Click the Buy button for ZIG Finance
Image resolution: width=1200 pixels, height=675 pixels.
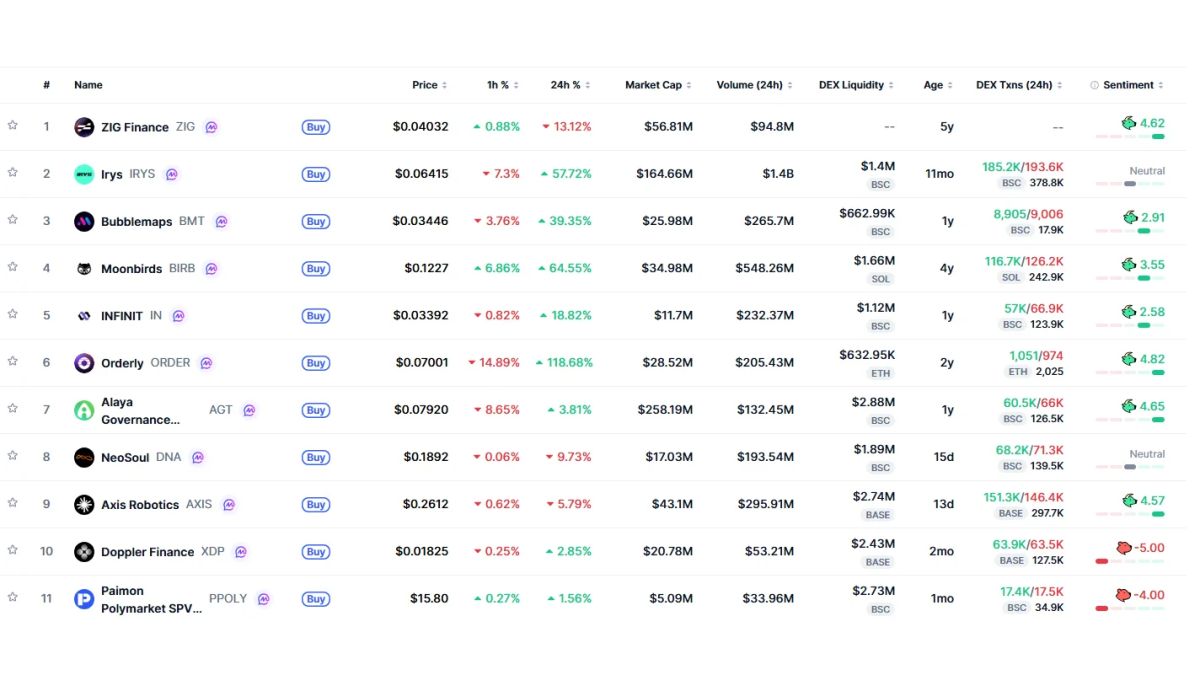click(316, 127)
